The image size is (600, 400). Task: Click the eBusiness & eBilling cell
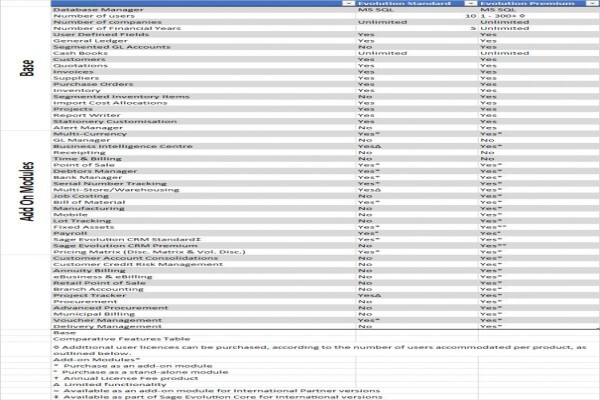pyautogui.click(x=203, y=276)
